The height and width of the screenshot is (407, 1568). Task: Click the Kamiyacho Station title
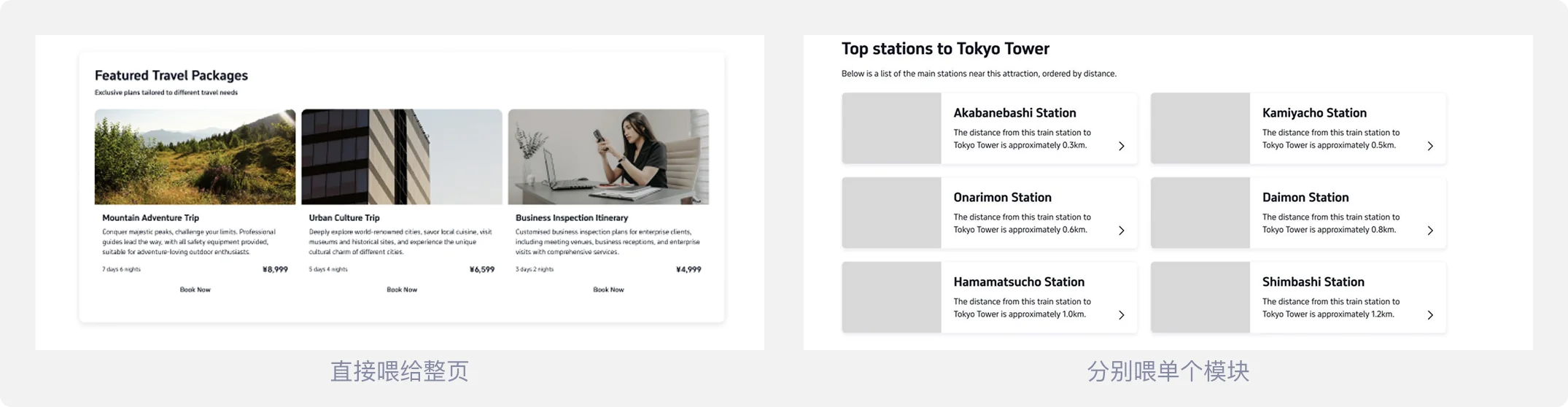point(1314,113)
